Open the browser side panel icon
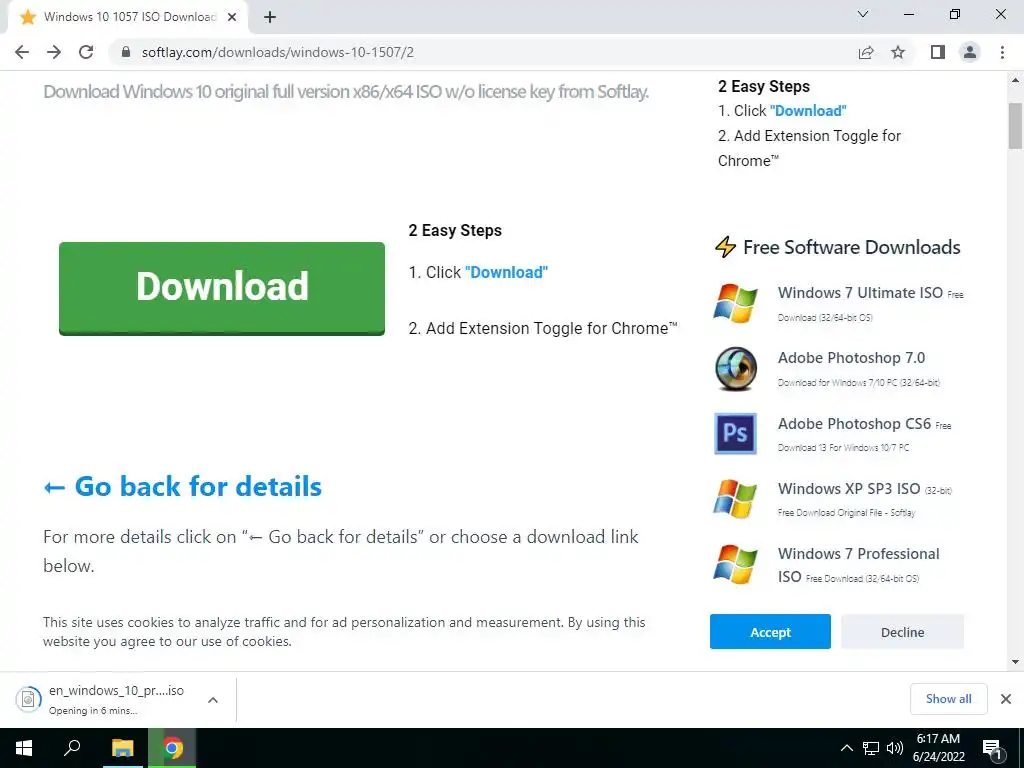This screenshot has width=1024, height=768. click(938, 52)
